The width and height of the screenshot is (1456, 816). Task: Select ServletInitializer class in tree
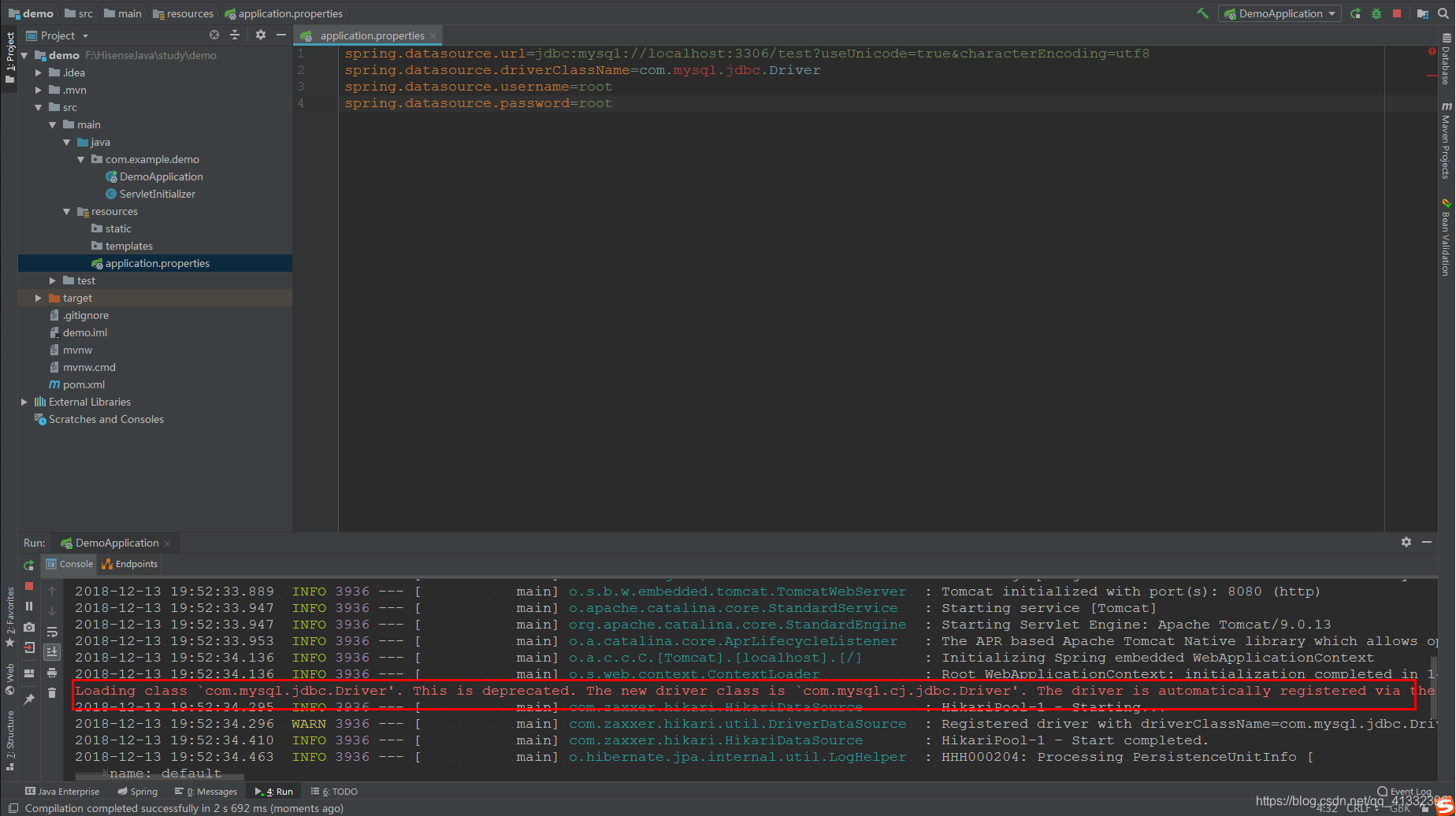click(x=157, y=194)
